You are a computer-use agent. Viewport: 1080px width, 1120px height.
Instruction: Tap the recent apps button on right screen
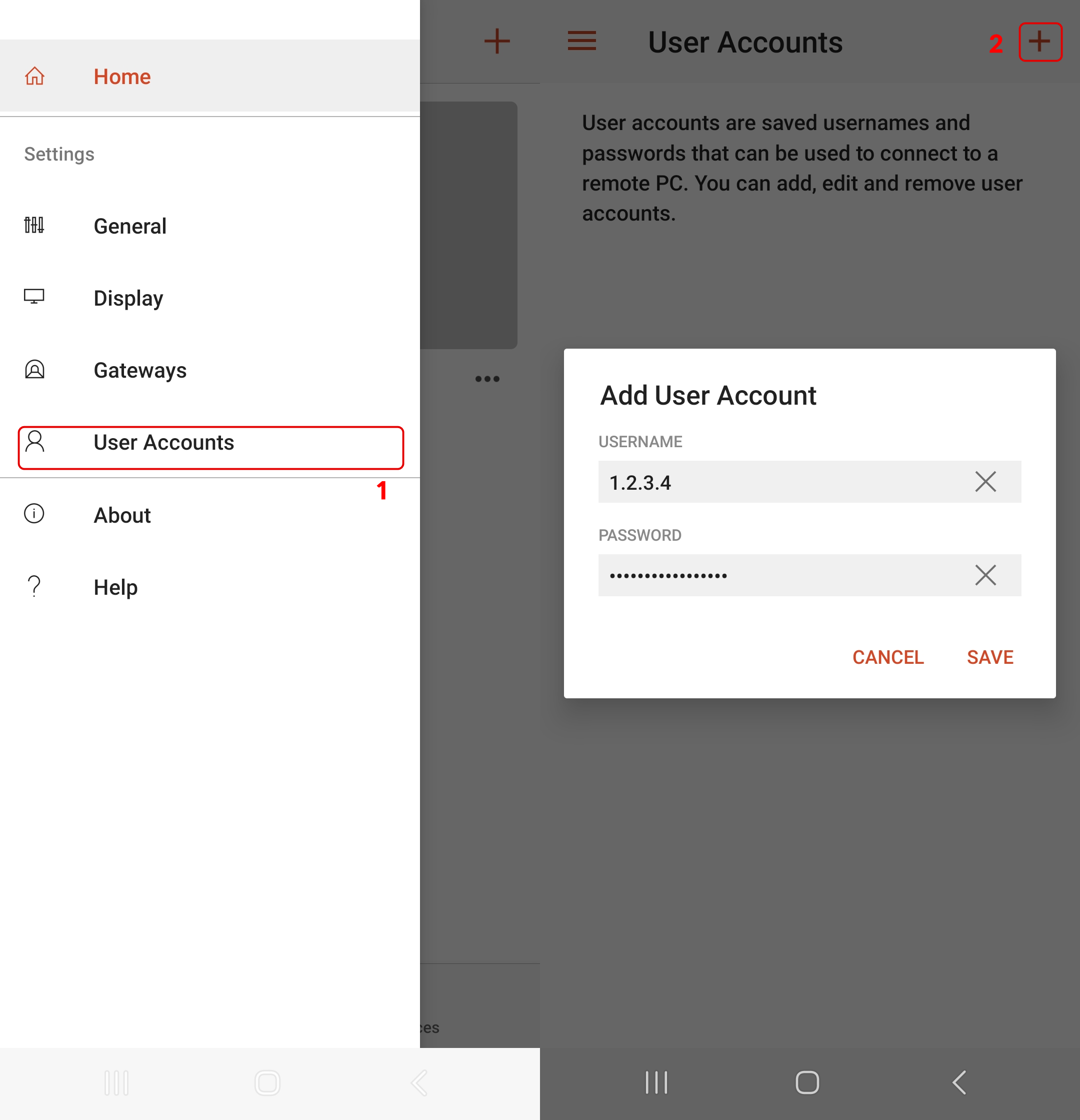[656, 1082]
